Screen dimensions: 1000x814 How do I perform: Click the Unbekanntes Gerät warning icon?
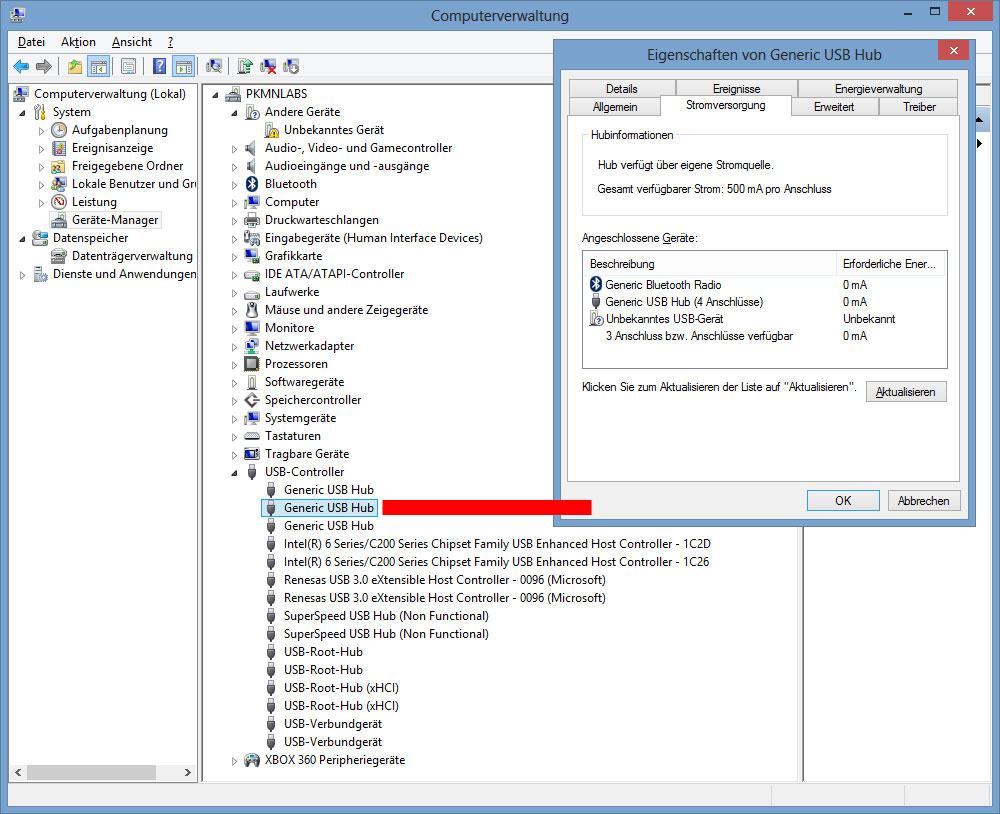click(272, 130)
